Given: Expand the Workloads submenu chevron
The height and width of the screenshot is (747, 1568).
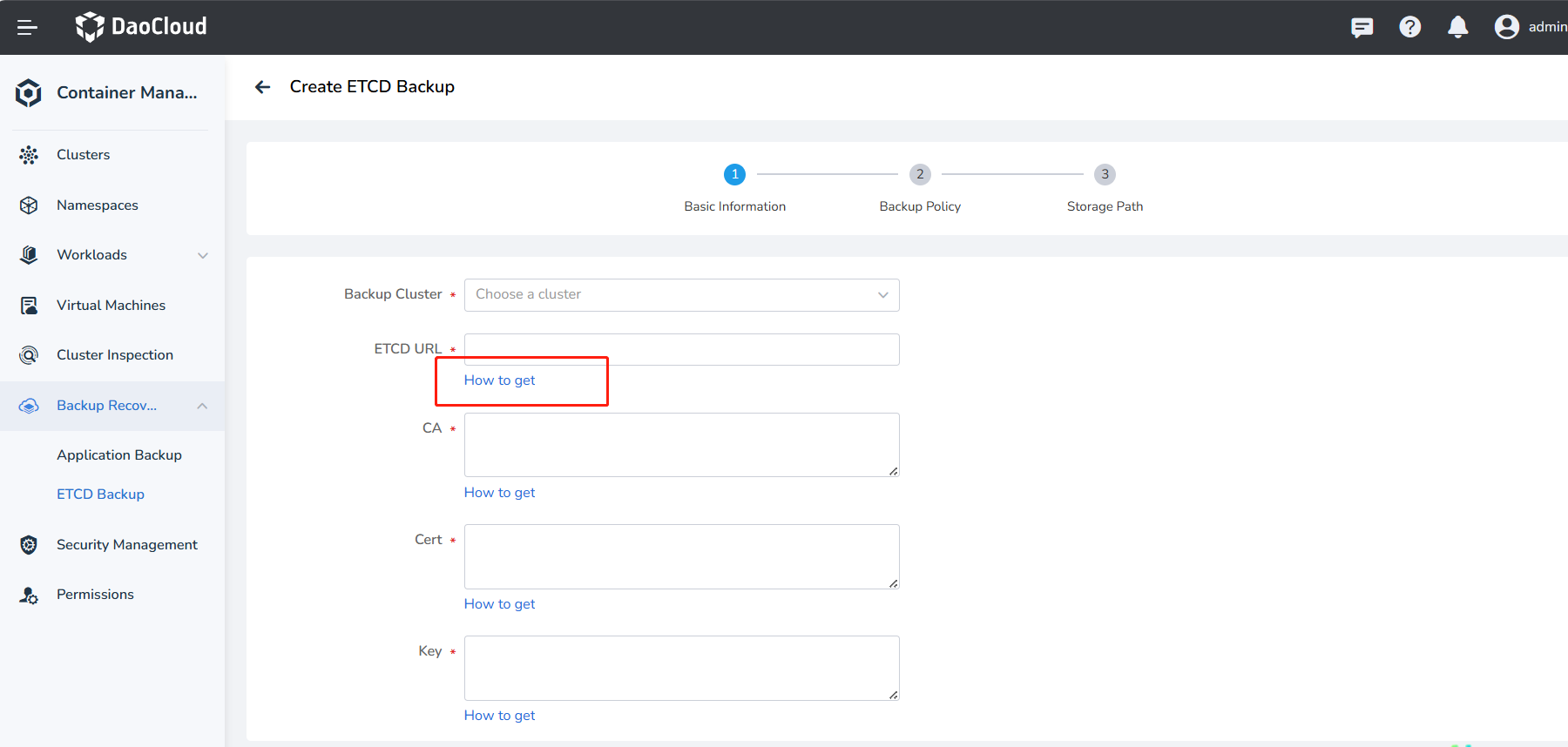Looking at the screenshot, I should point(203,255).
